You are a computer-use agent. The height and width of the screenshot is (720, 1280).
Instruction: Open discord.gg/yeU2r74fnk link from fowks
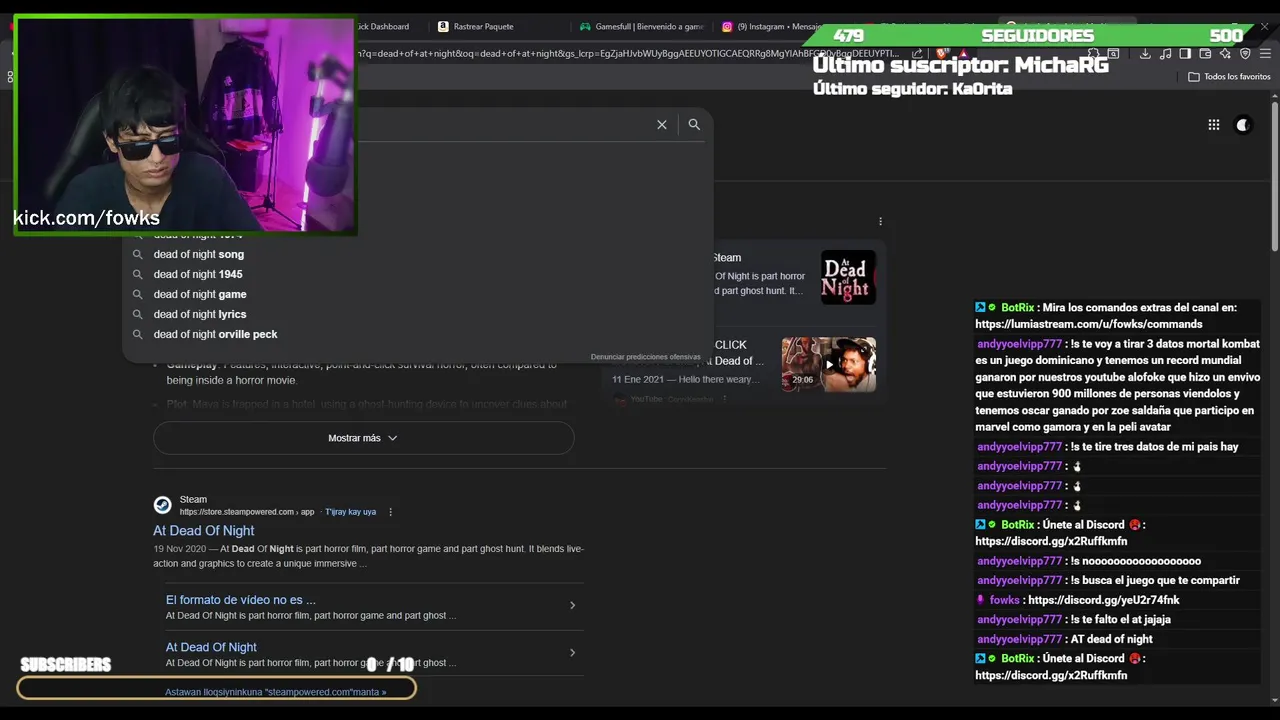[1104, 600]
